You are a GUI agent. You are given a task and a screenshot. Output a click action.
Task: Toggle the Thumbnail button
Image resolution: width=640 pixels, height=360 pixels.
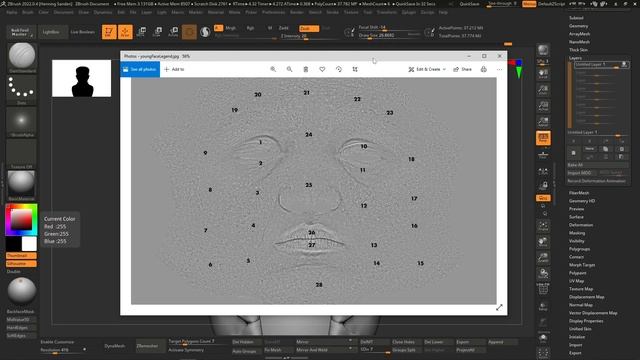coord(21,256)
